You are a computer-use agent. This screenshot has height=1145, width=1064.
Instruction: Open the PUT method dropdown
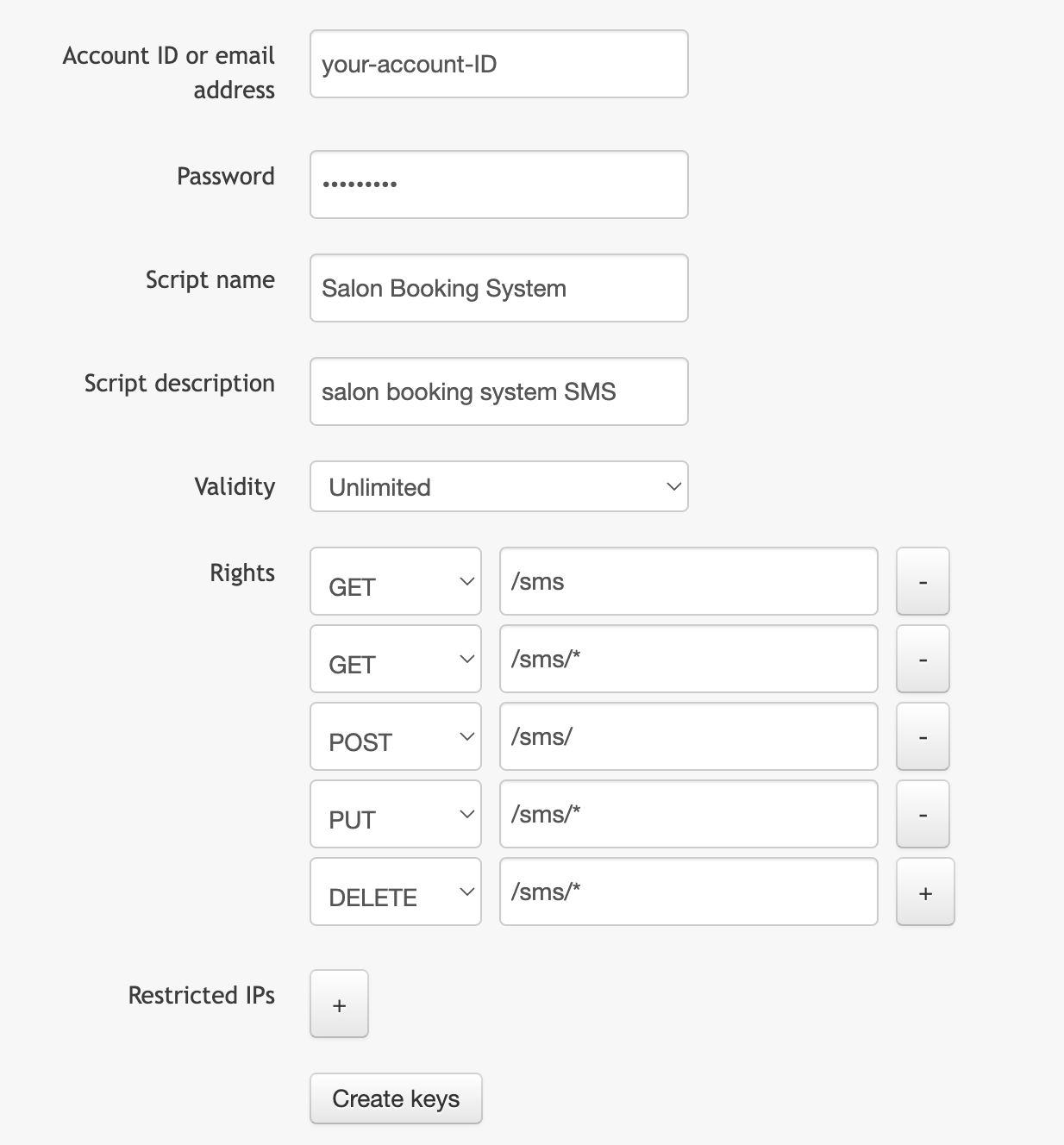coord(396,814)
